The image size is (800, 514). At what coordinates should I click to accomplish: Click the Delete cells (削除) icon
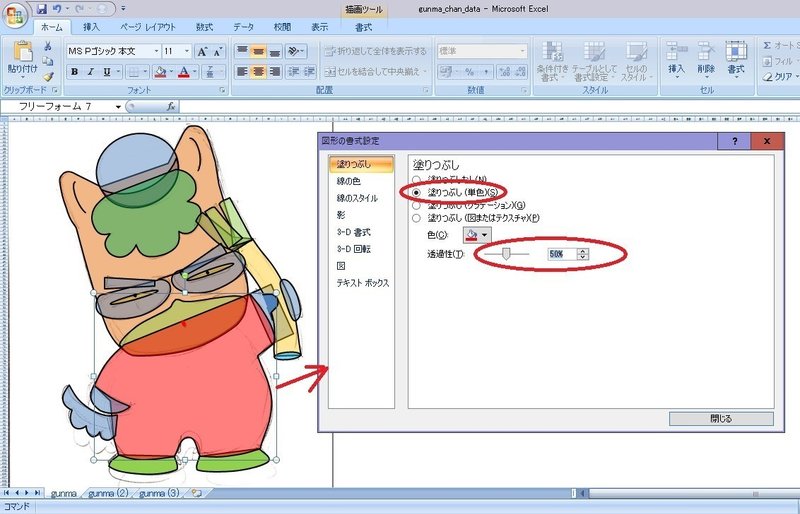tap(706, 59)
